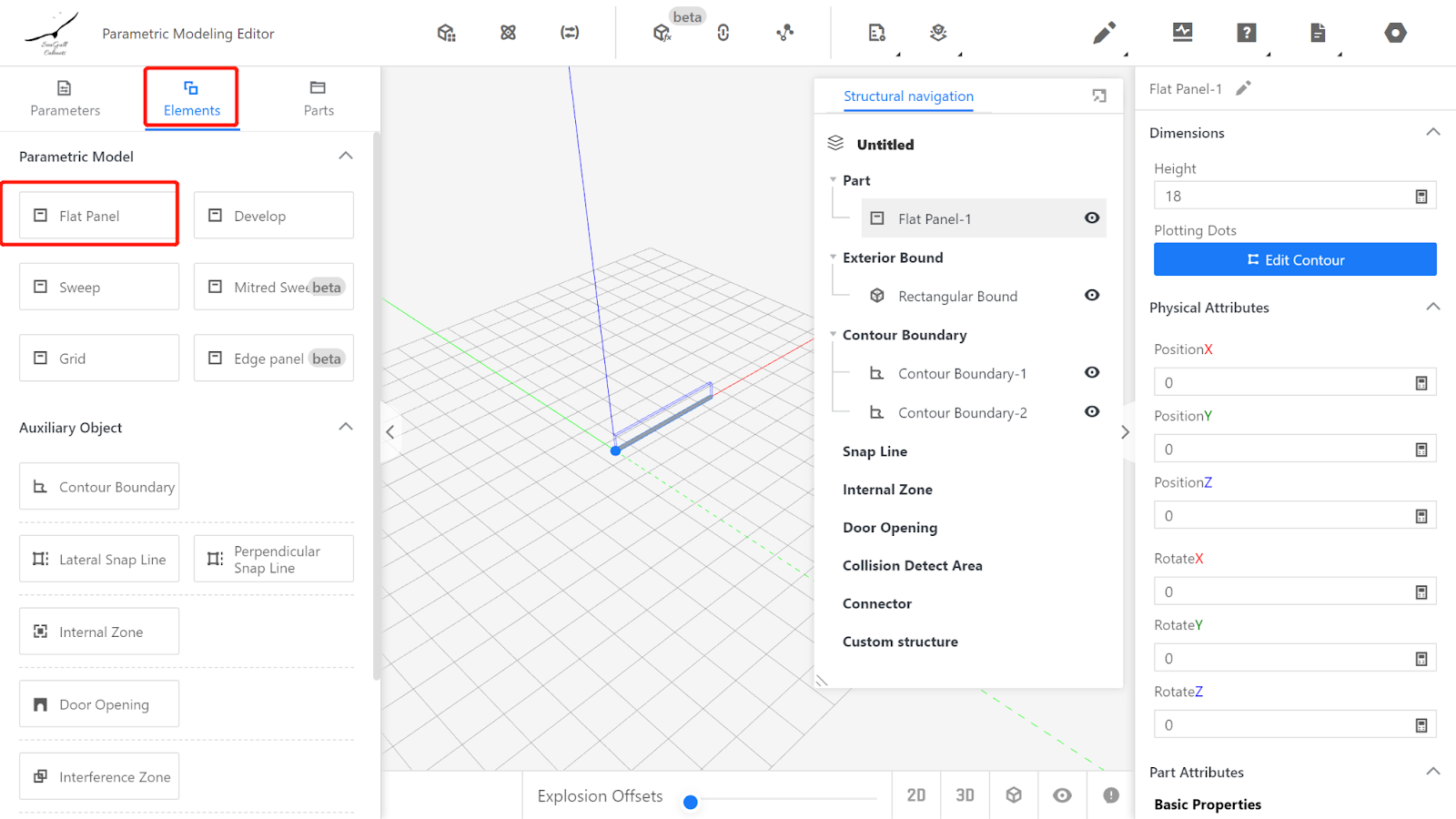The height and width of the screenshot is (819, 1456).
Task: Open the help question mark icon
Action: click(1247, 34)
